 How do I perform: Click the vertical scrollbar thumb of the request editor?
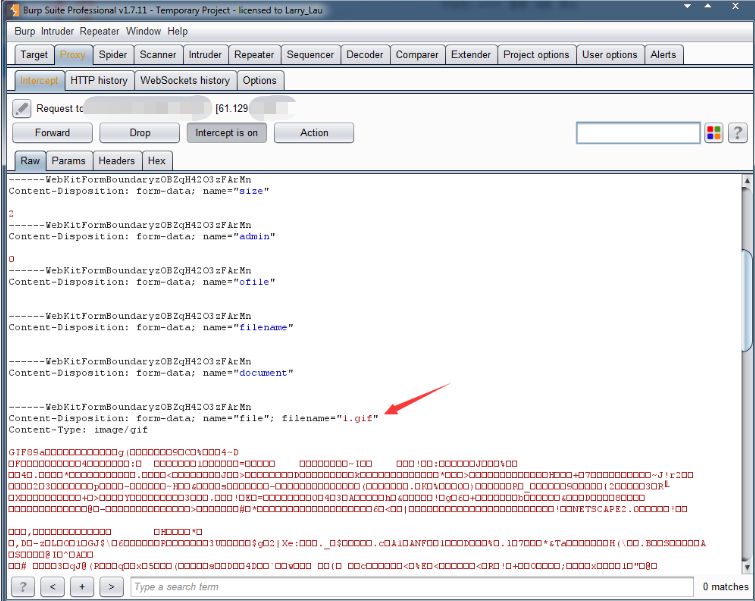(x=747, y=300)
